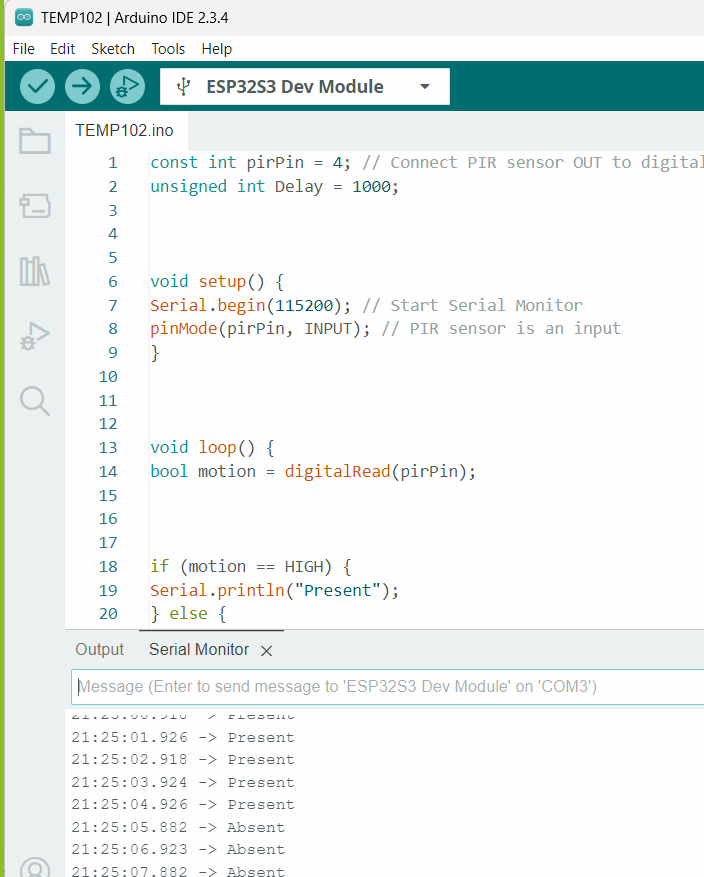Click the 'void loop() {' line

click(212, 447)
